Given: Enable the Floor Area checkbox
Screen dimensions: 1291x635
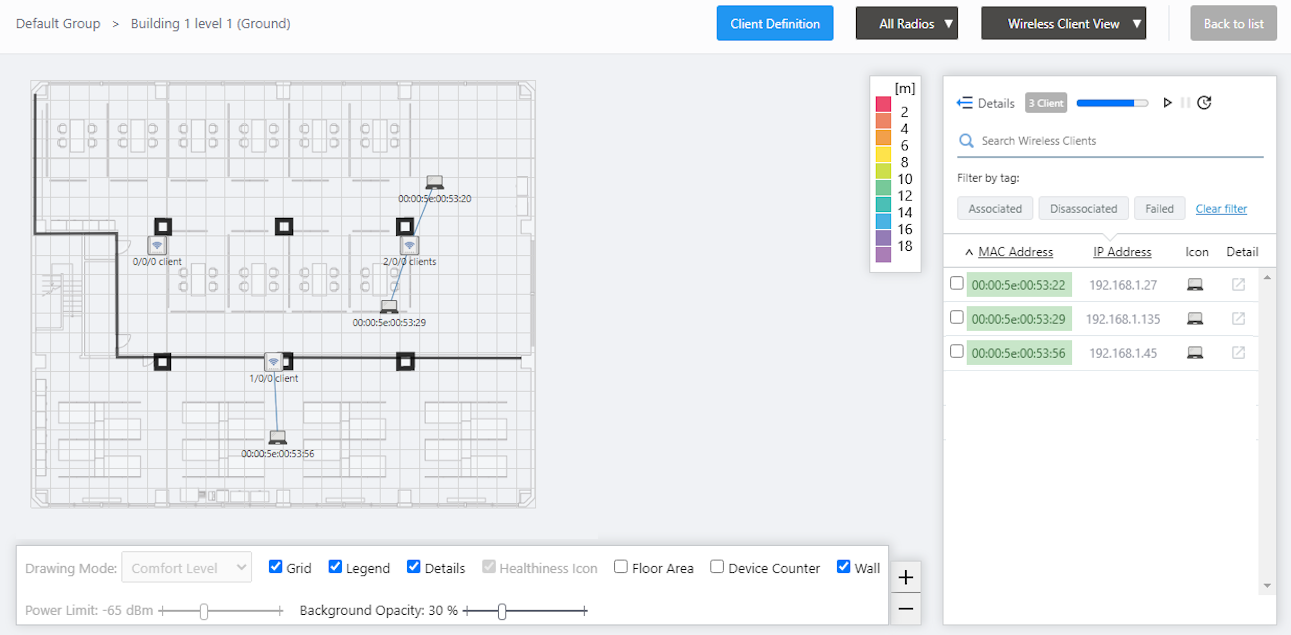Looking at the screenshot, I should coord(621,567).
